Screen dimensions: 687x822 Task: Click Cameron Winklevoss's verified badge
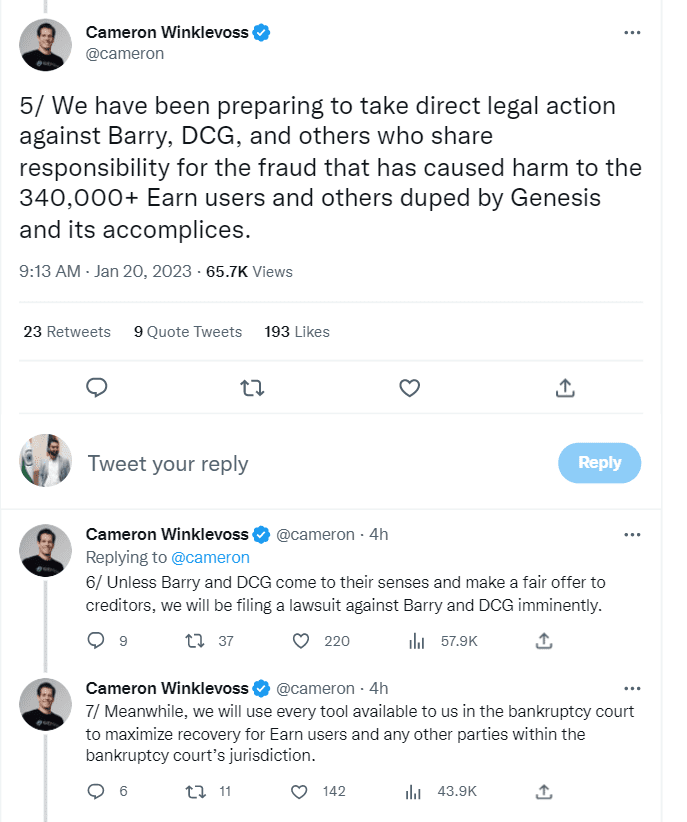tap(261, 31)
